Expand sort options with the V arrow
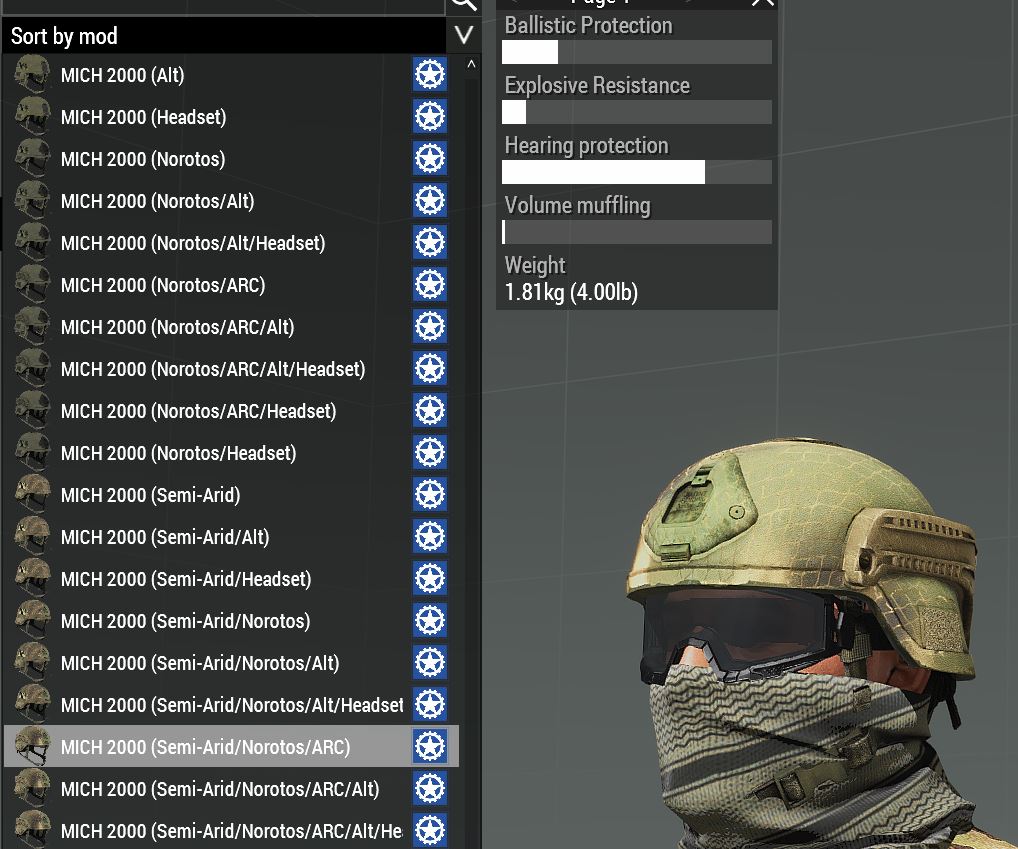Image resolution: width=1018 pixels, height=849 pixels. click(463, 37)
